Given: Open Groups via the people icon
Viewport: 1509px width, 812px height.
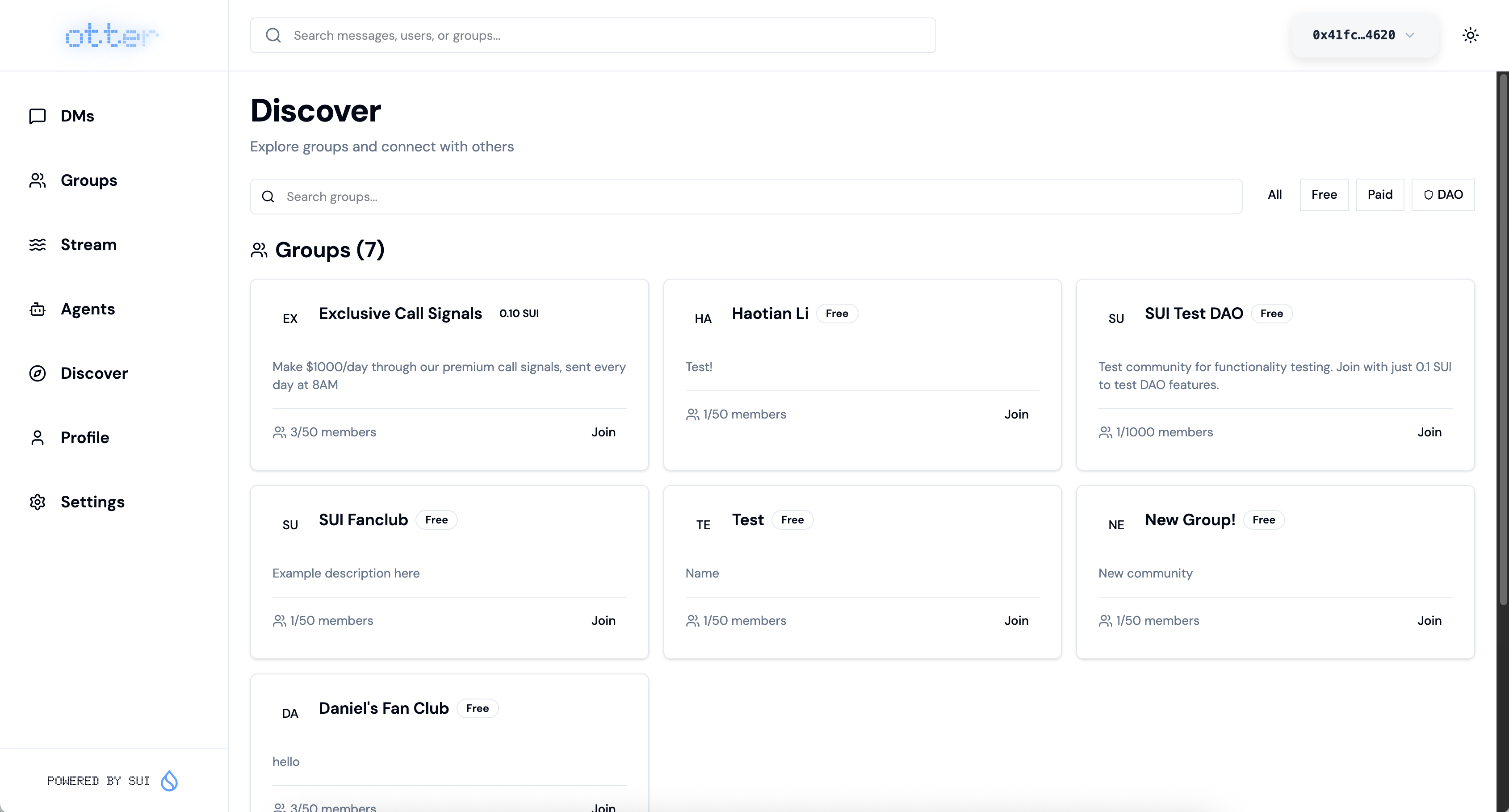Looking at the screenshot, I should (x=38, y=180).
